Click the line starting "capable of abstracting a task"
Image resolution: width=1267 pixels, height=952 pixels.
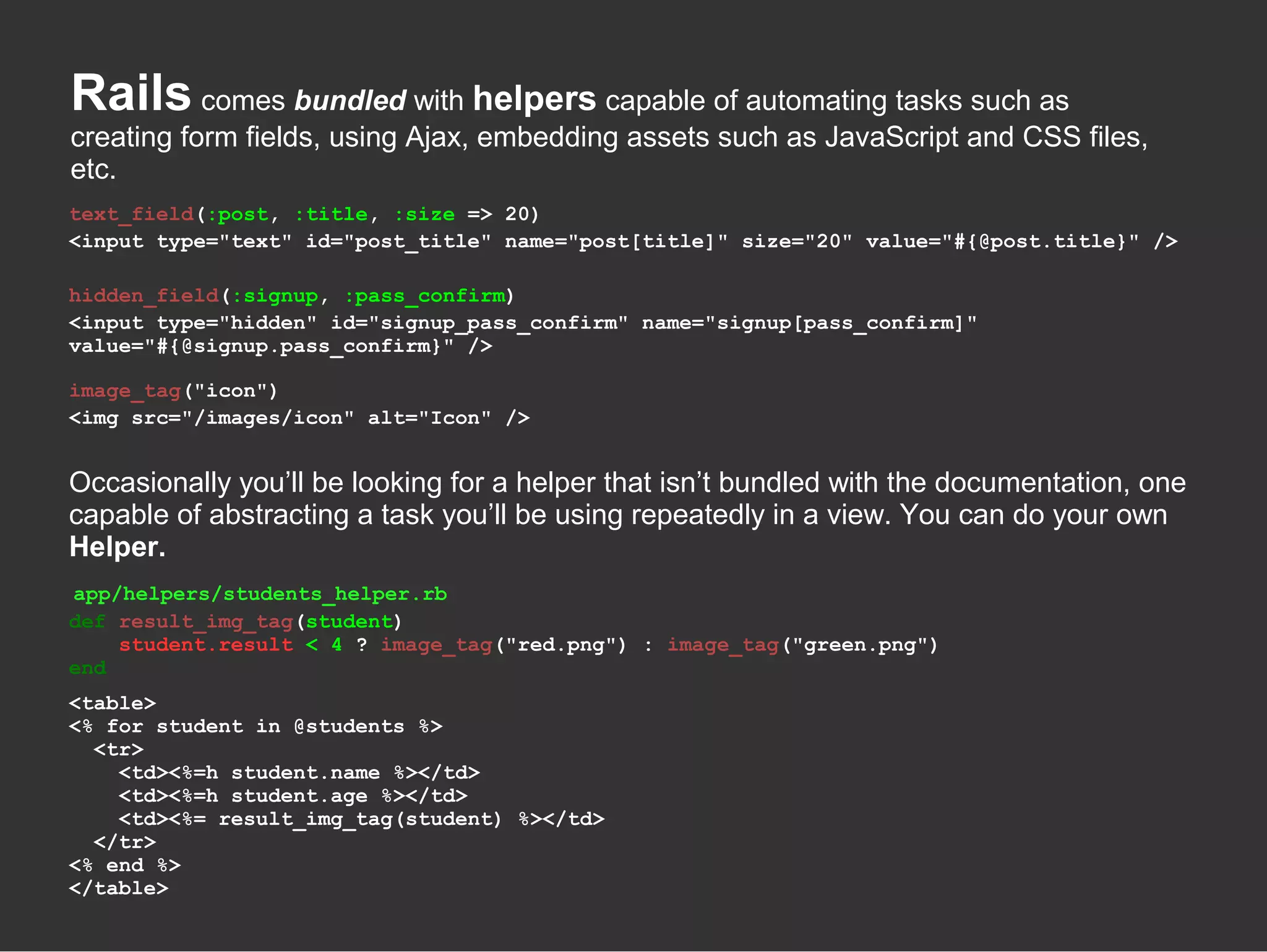tap(618, 515)
